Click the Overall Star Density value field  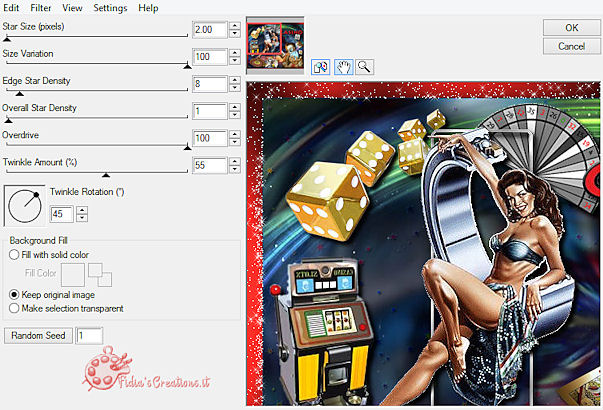tap(210, 111)
